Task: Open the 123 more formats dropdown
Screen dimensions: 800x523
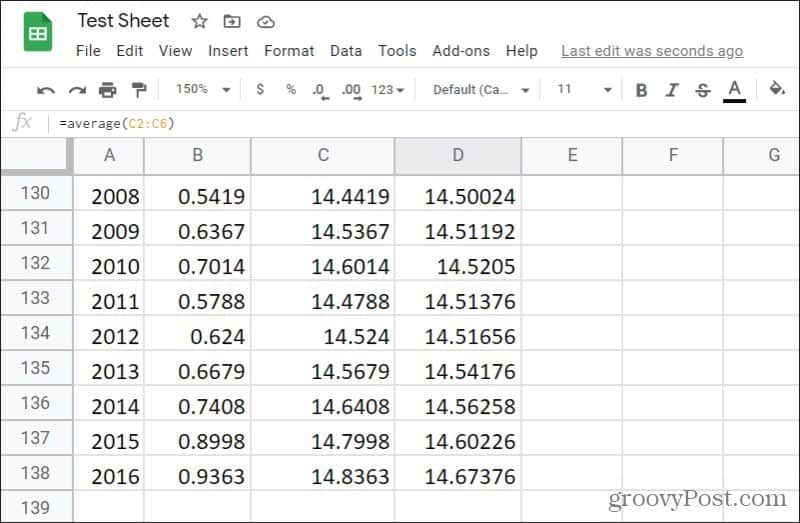Action: (388, 90)
